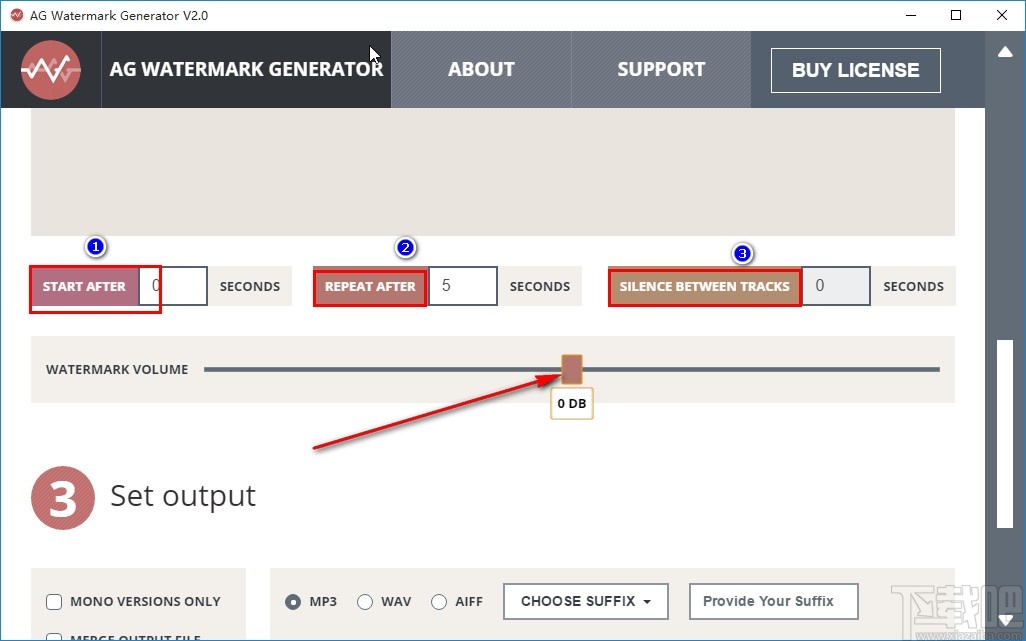Close the AG Watermark Generator window

click(1002, 15)
